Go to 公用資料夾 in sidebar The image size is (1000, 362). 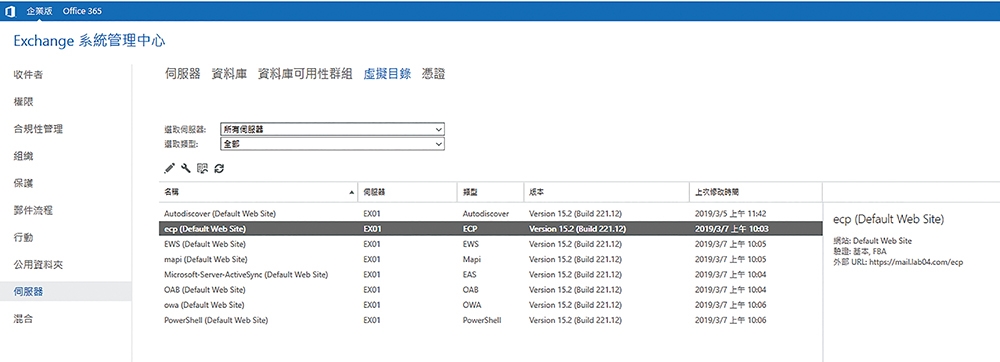point(38,264)
